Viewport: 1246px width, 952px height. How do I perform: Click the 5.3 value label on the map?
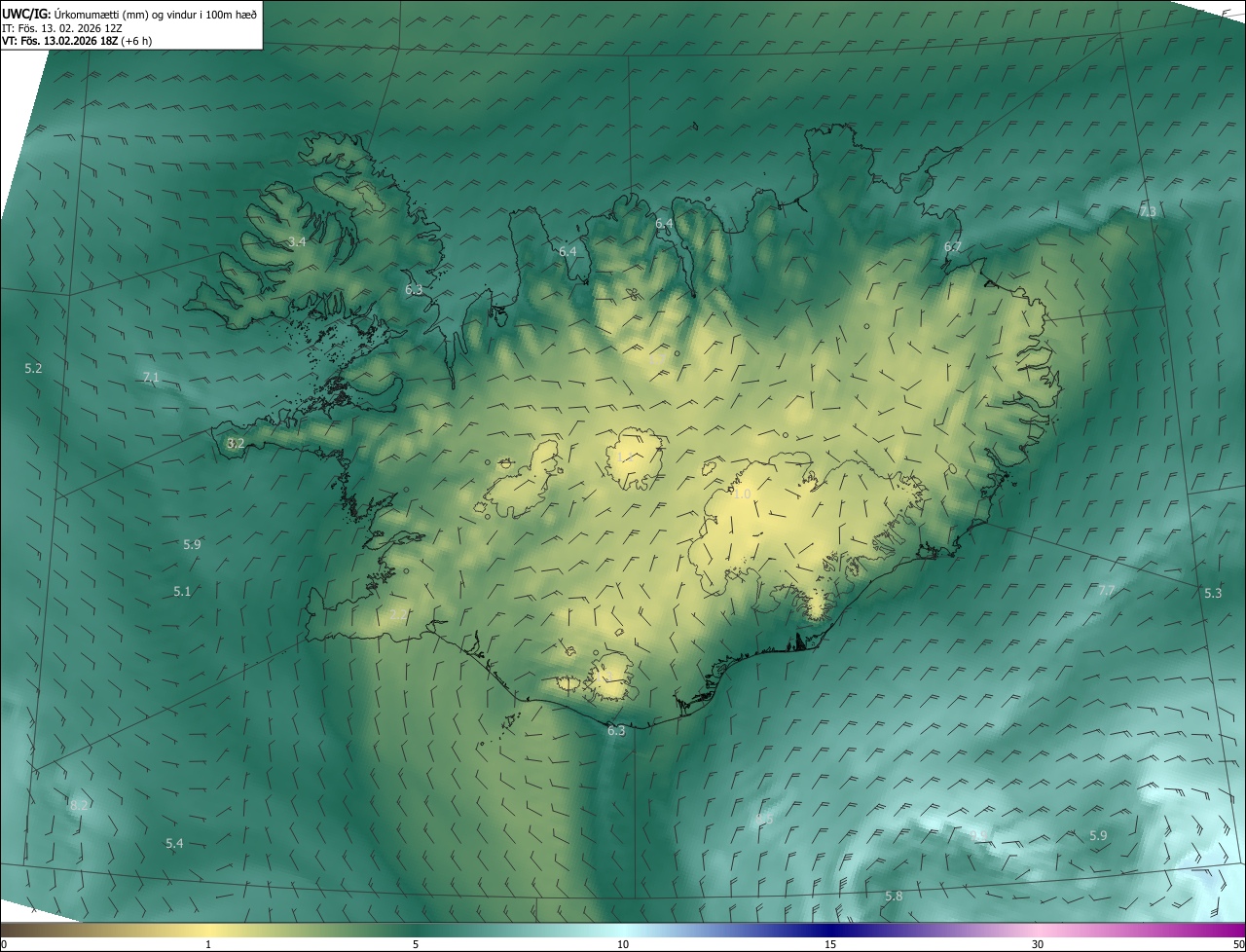[x=1213, y=594]
